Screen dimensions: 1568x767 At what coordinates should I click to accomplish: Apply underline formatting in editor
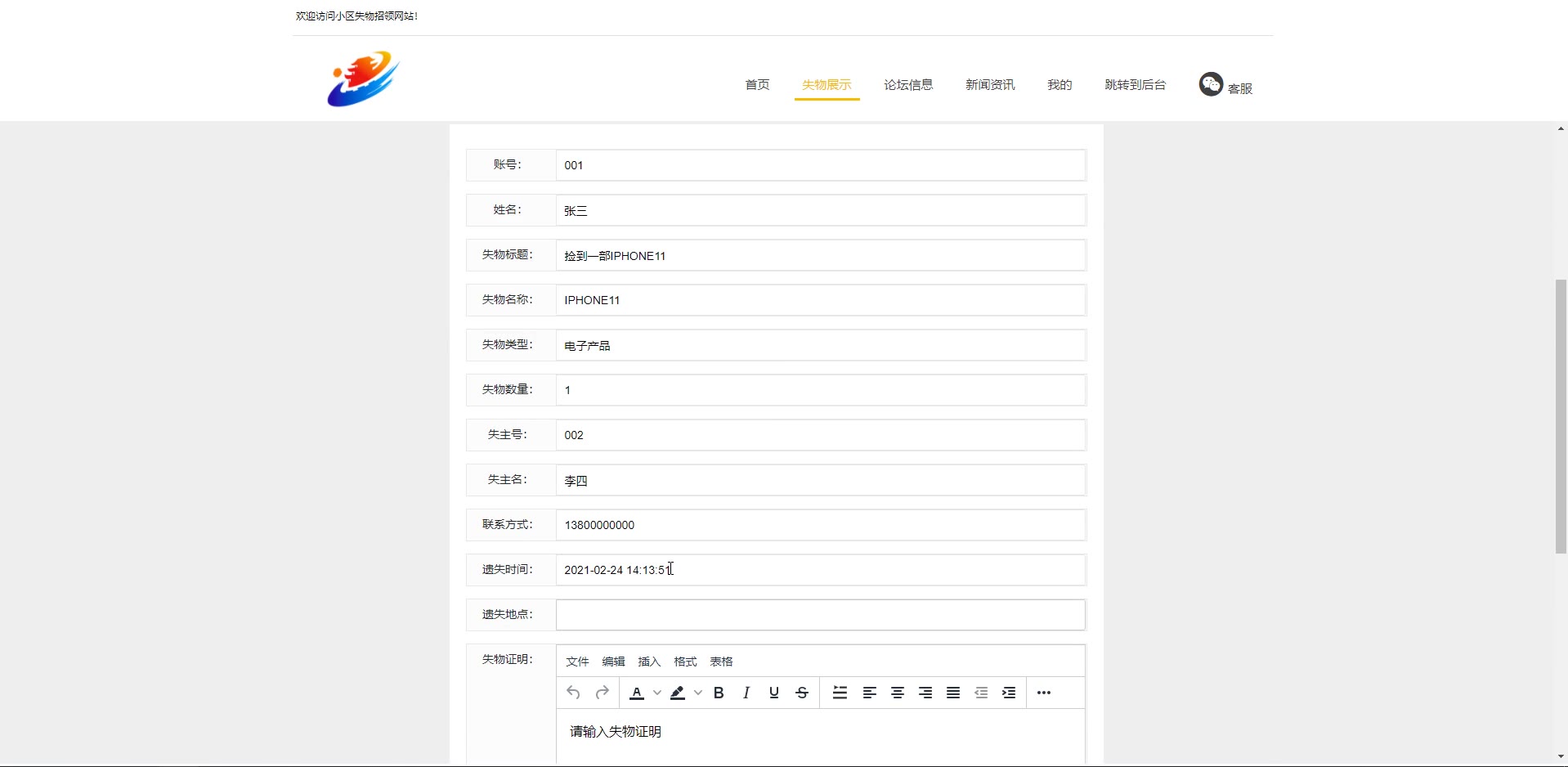(x=774, y=693)
